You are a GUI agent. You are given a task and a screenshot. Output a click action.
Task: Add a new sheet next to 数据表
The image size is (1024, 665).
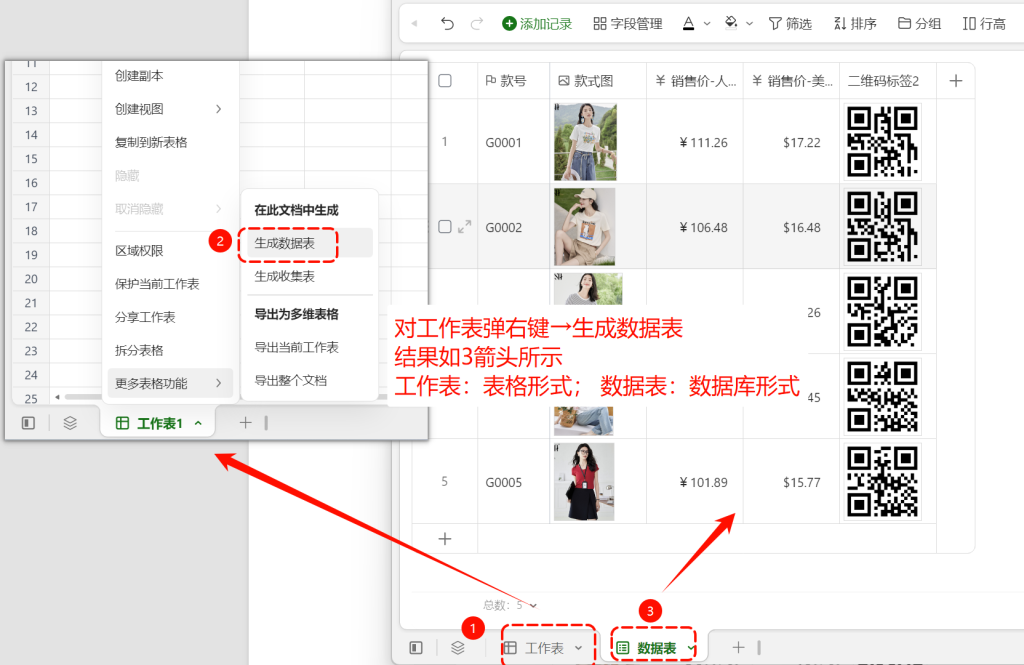pos(738,647)
